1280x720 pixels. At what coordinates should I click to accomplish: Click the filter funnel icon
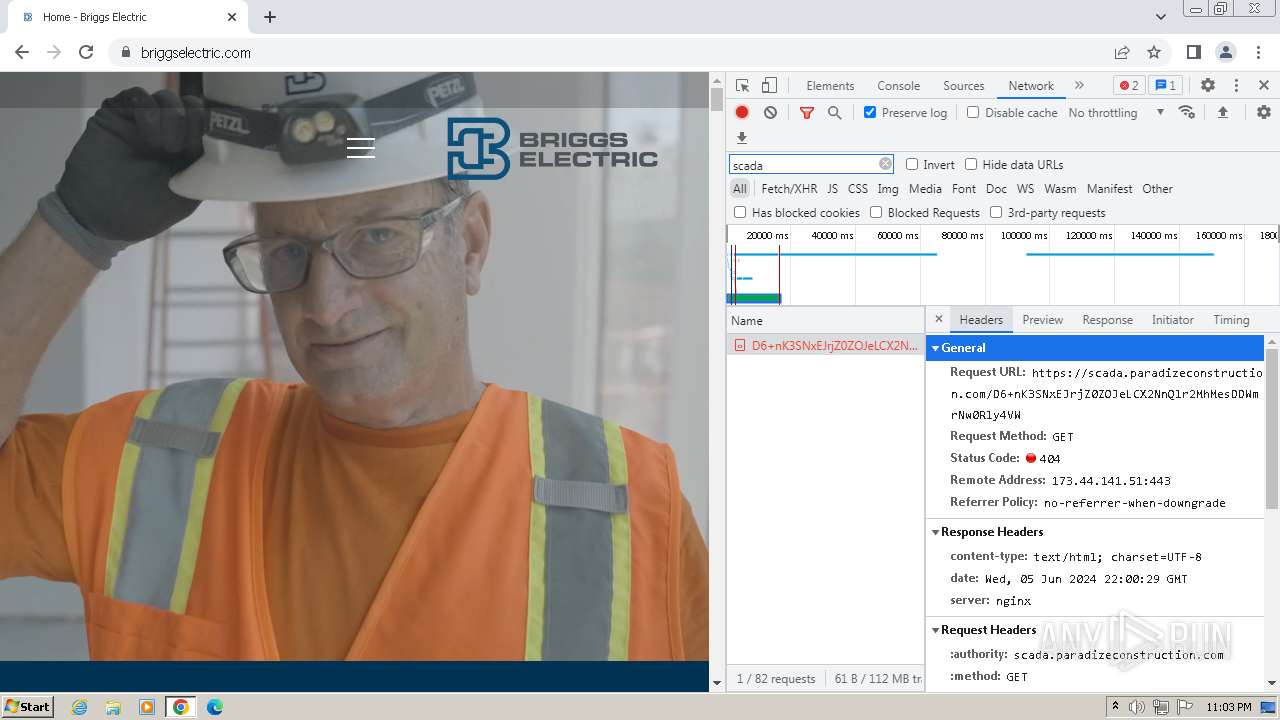click(806, 113)
